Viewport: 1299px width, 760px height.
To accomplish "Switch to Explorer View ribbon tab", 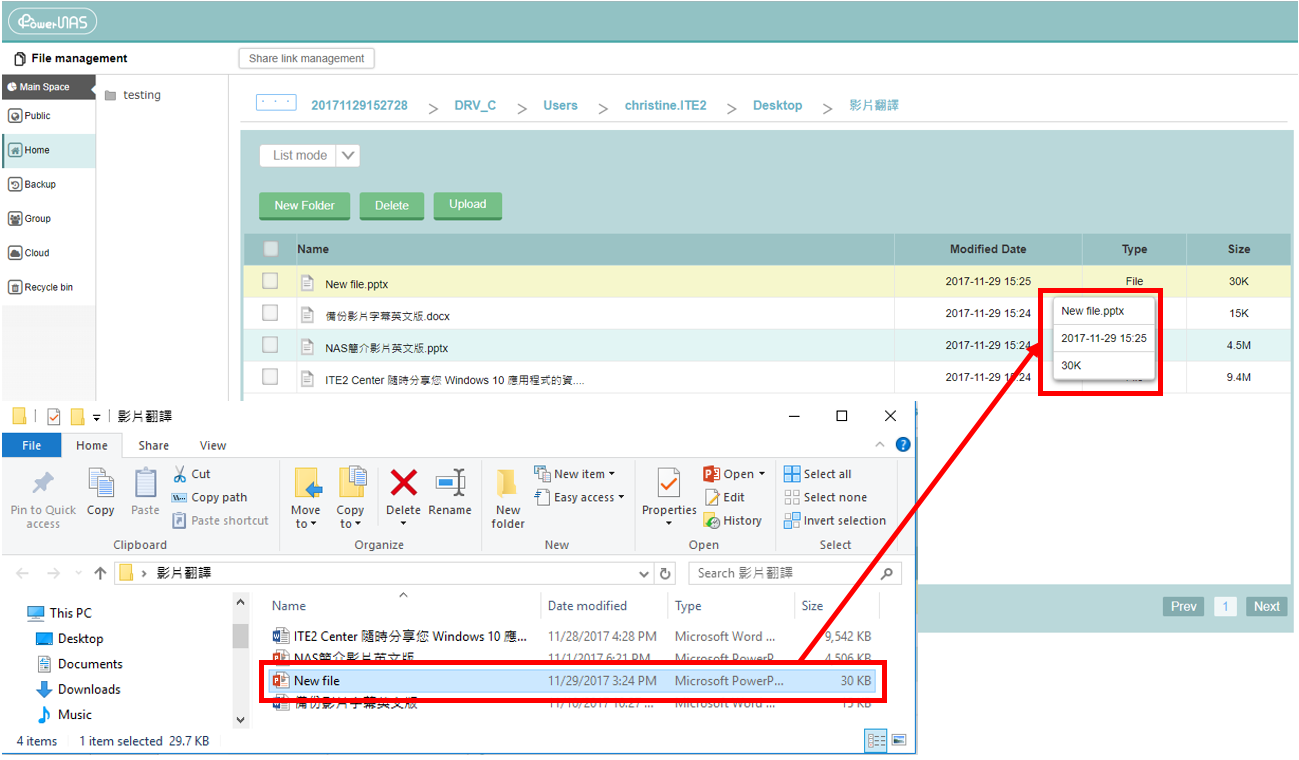I will click(x=213, y=445).
